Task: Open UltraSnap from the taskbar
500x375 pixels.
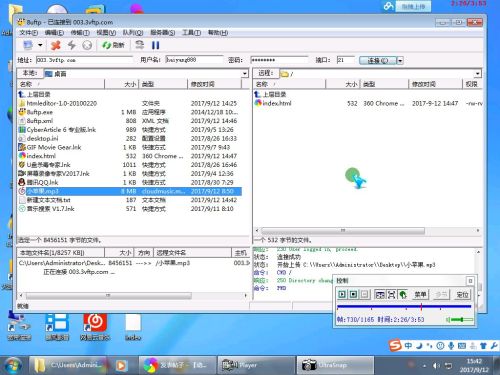Action: [335, 365]
